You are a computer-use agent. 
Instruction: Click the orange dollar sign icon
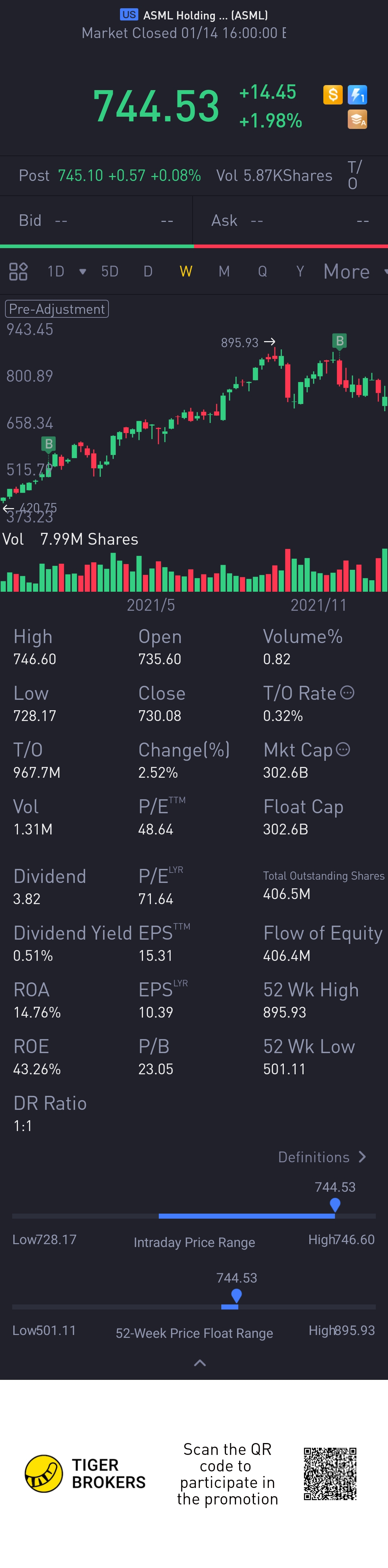pos(333,94)
